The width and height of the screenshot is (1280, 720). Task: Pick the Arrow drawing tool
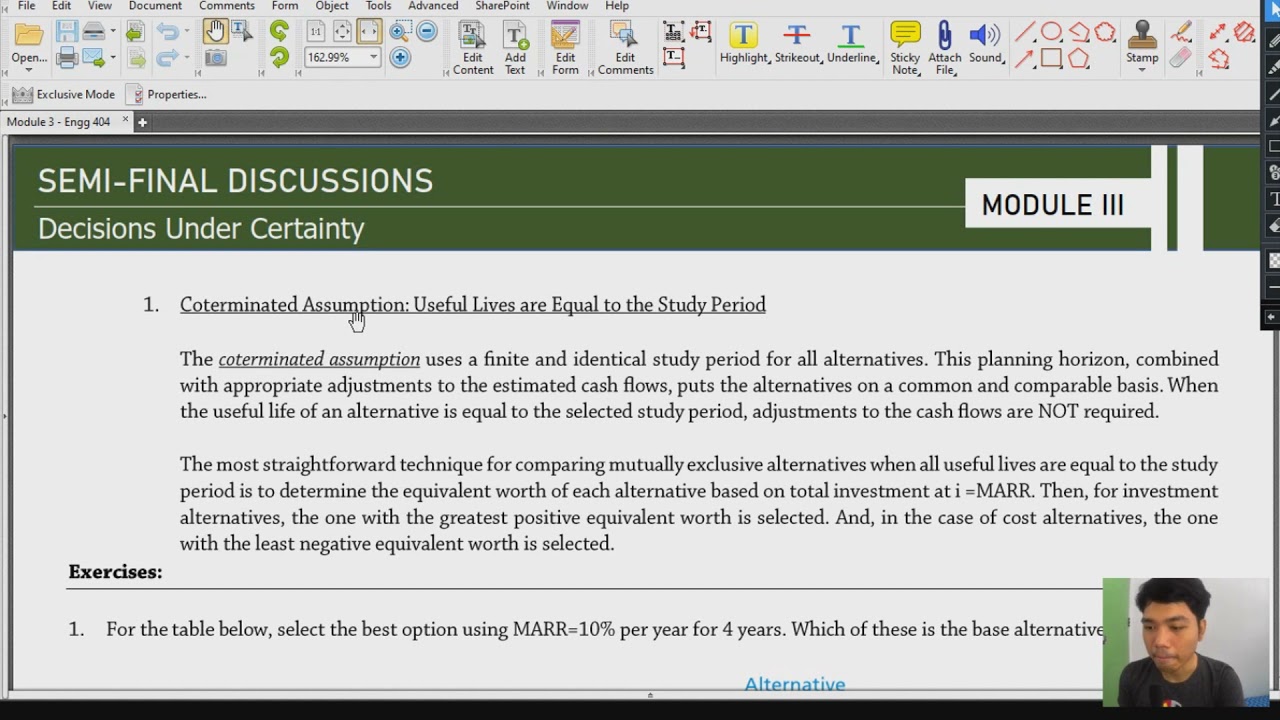pos(1025,58)
